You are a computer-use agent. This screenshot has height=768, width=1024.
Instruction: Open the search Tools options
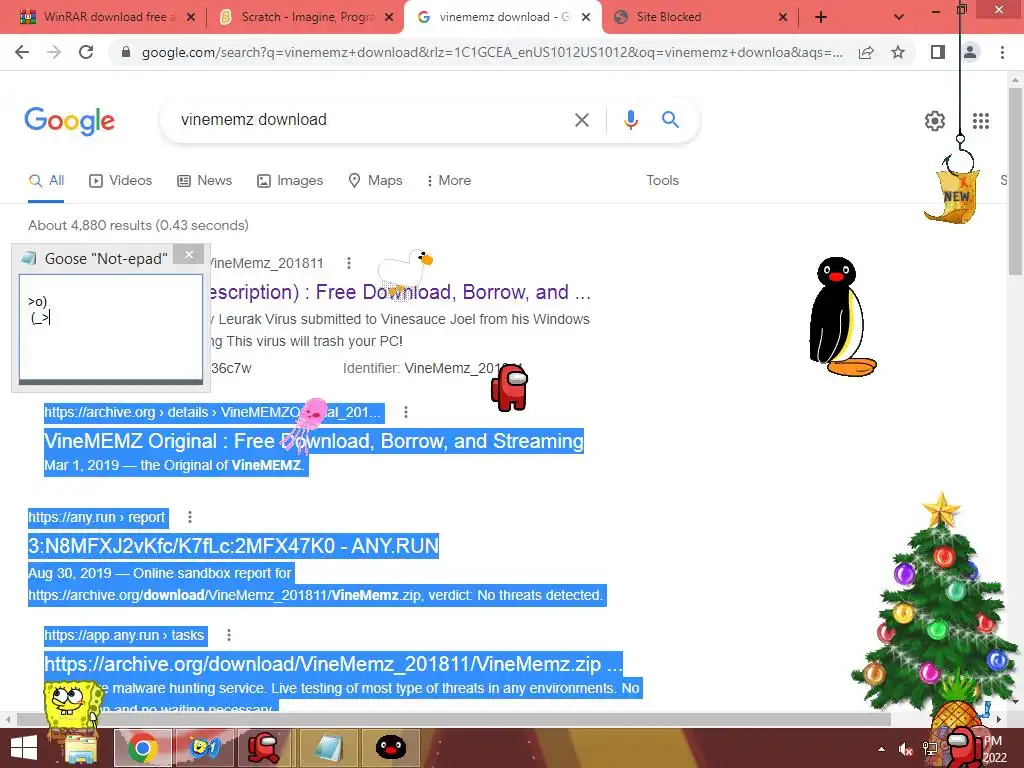tap(662, 181)
